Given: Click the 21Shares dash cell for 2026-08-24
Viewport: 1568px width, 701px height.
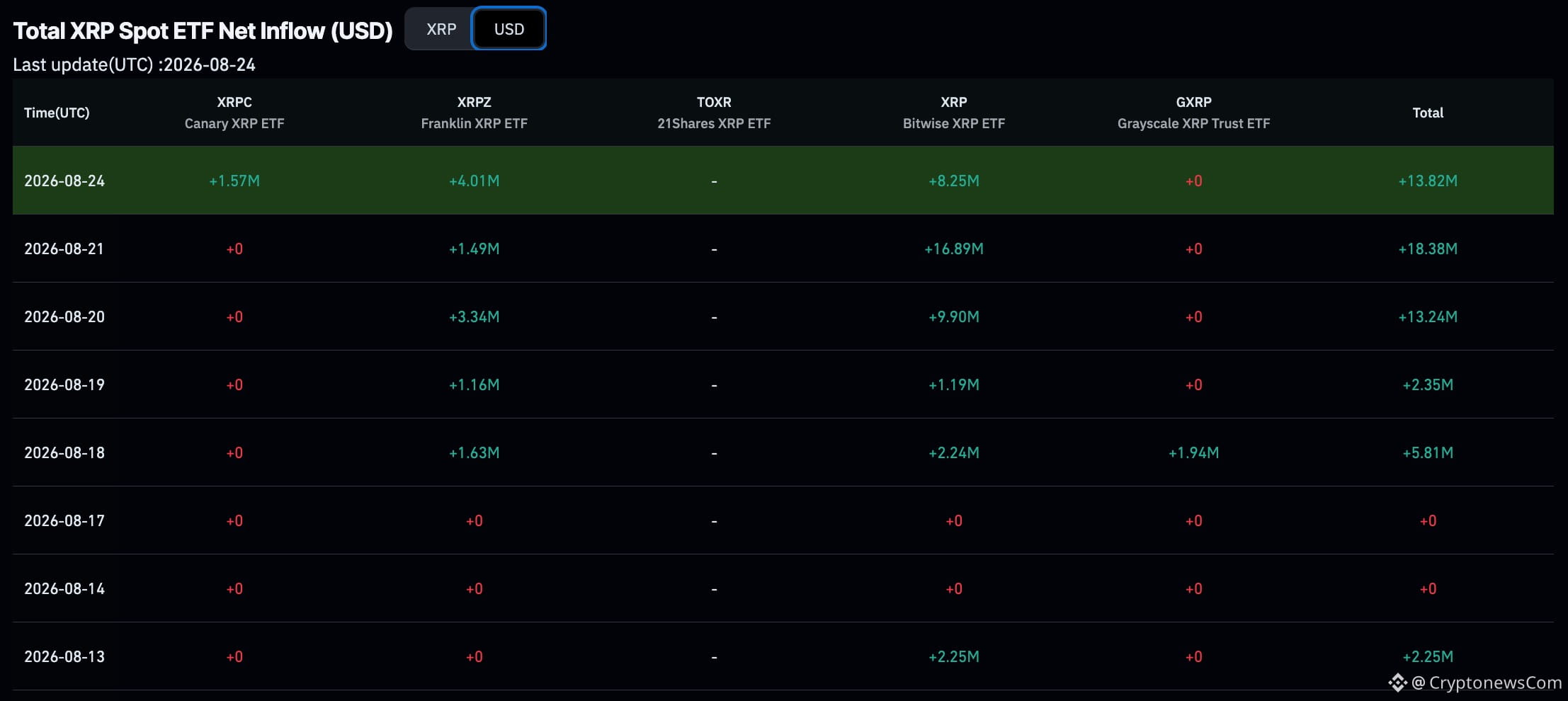Looking at the screenshot, I should point(714,181).
